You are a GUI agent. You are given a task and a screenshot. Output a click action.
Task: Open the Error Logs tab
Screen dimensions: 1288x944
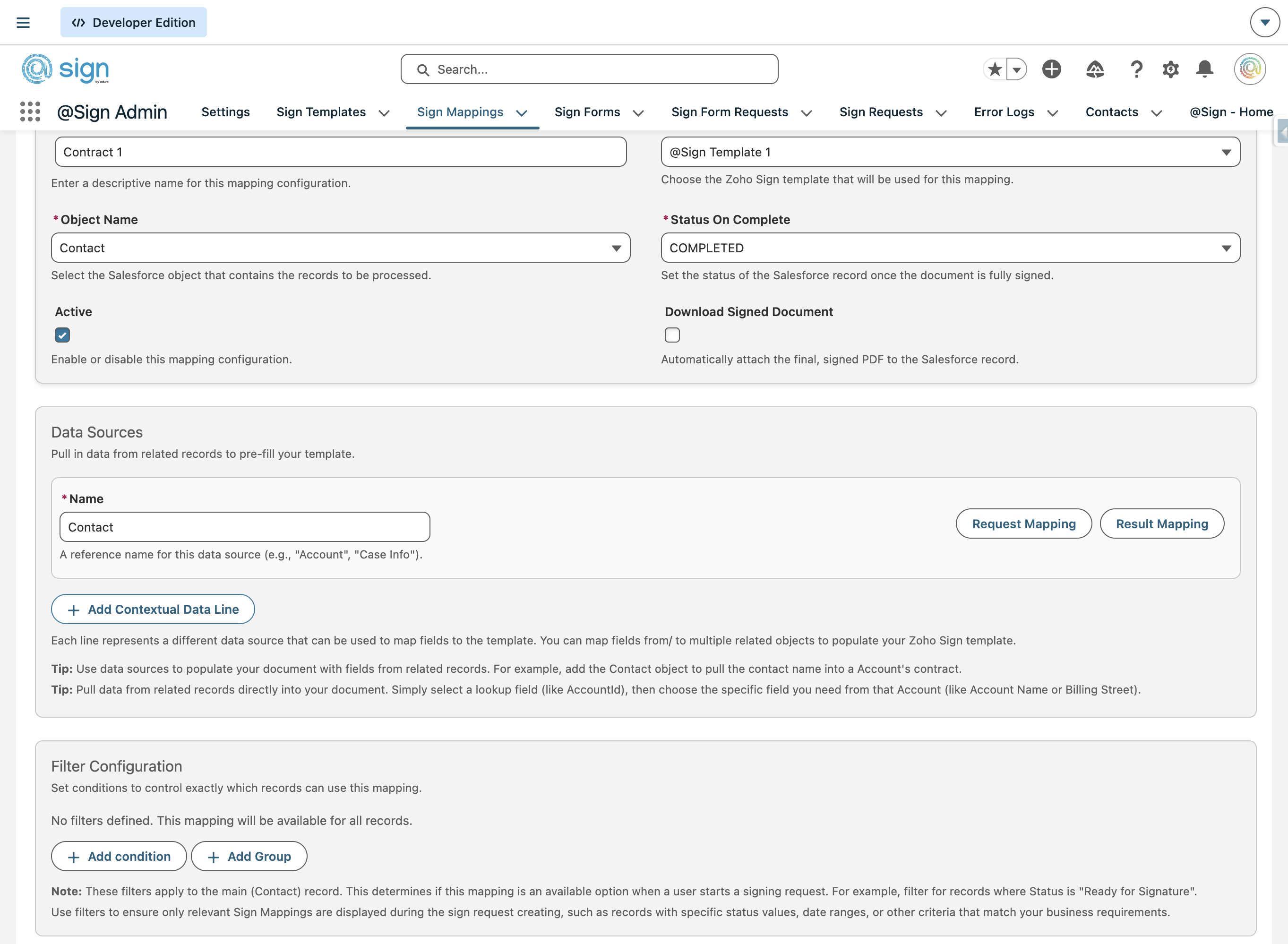coord(1004,112)
